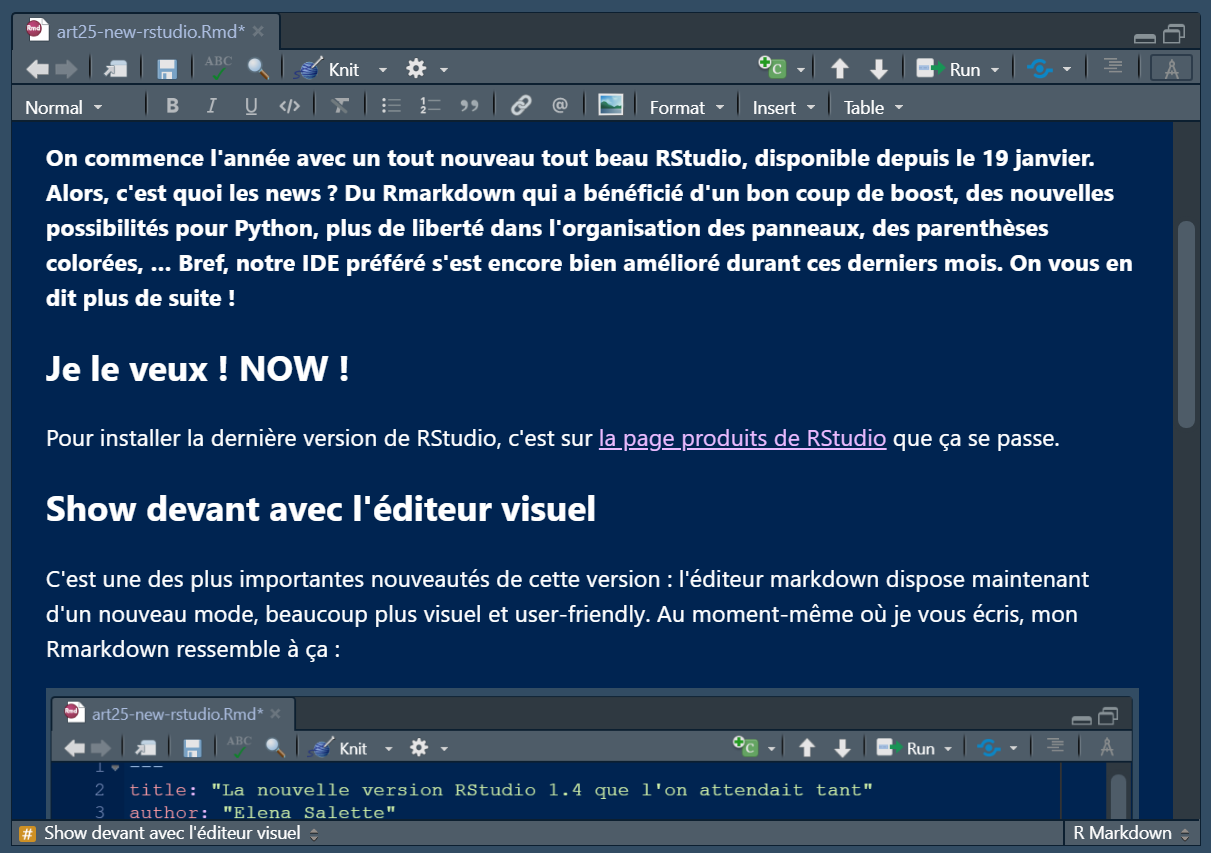Open the Knit options dropdown arrow
The width and height of the screenshot is (1211, 853).
[x=382, y=70]
